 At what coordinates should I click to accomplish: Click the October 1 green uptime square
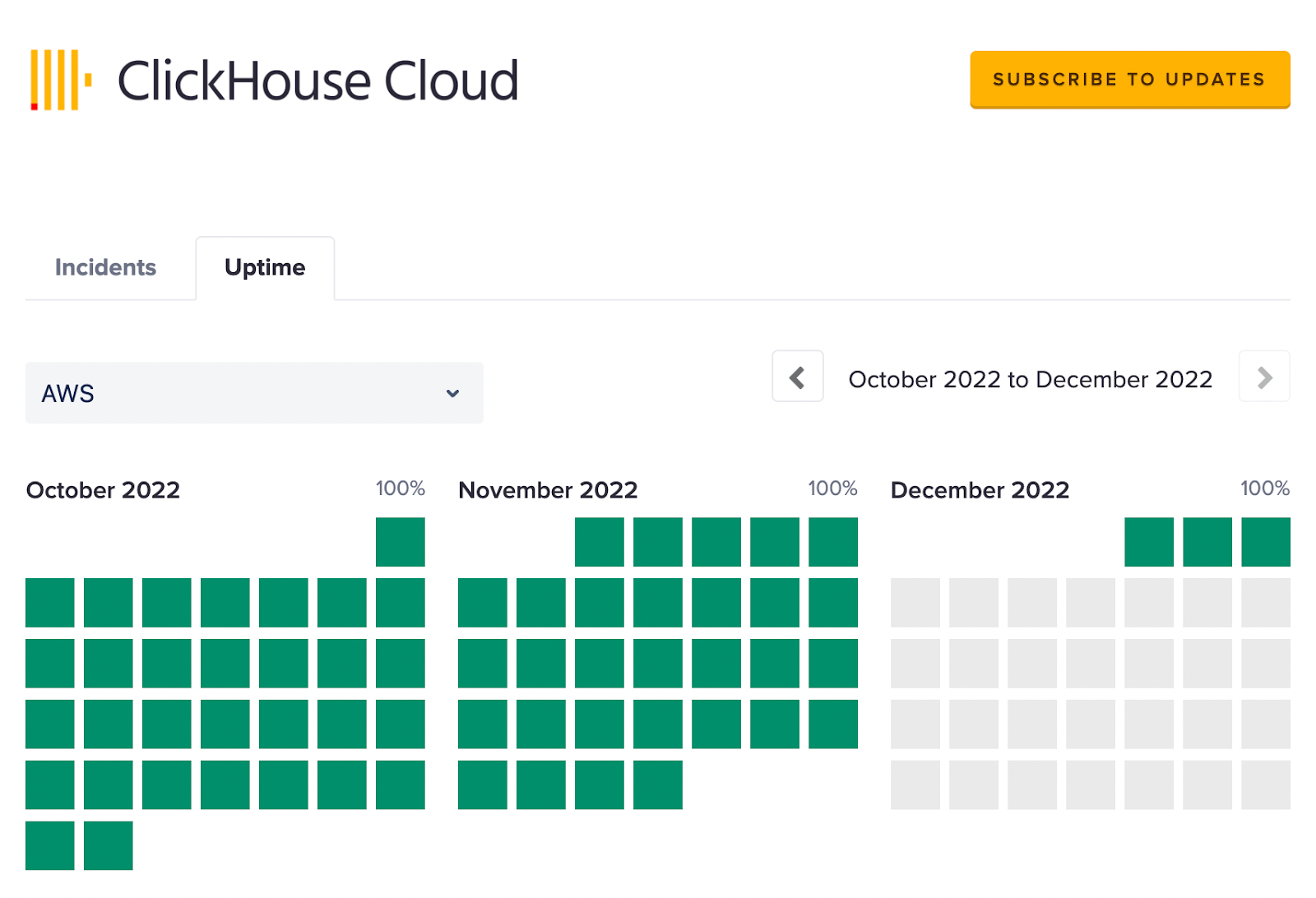401,542
